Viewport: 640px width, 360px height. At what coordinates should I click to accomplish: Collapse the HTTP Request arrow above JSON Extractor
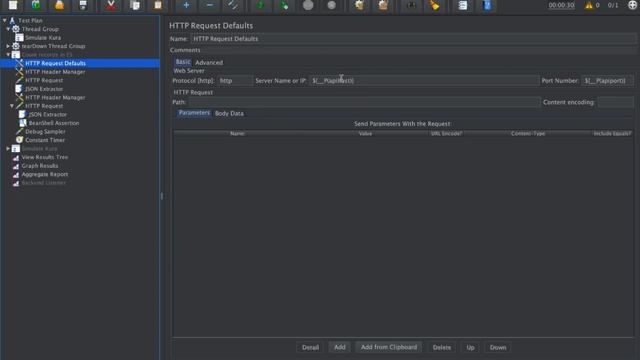pos(11,106)
